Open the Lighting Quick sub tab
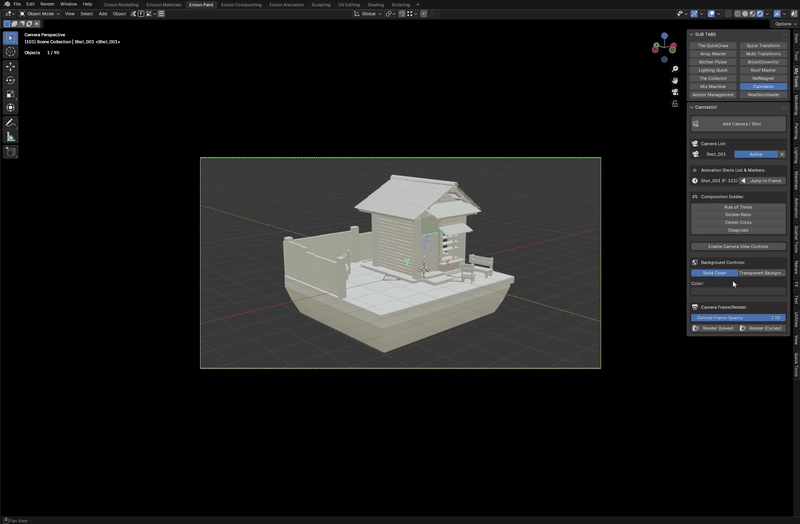 click(713, 70)
